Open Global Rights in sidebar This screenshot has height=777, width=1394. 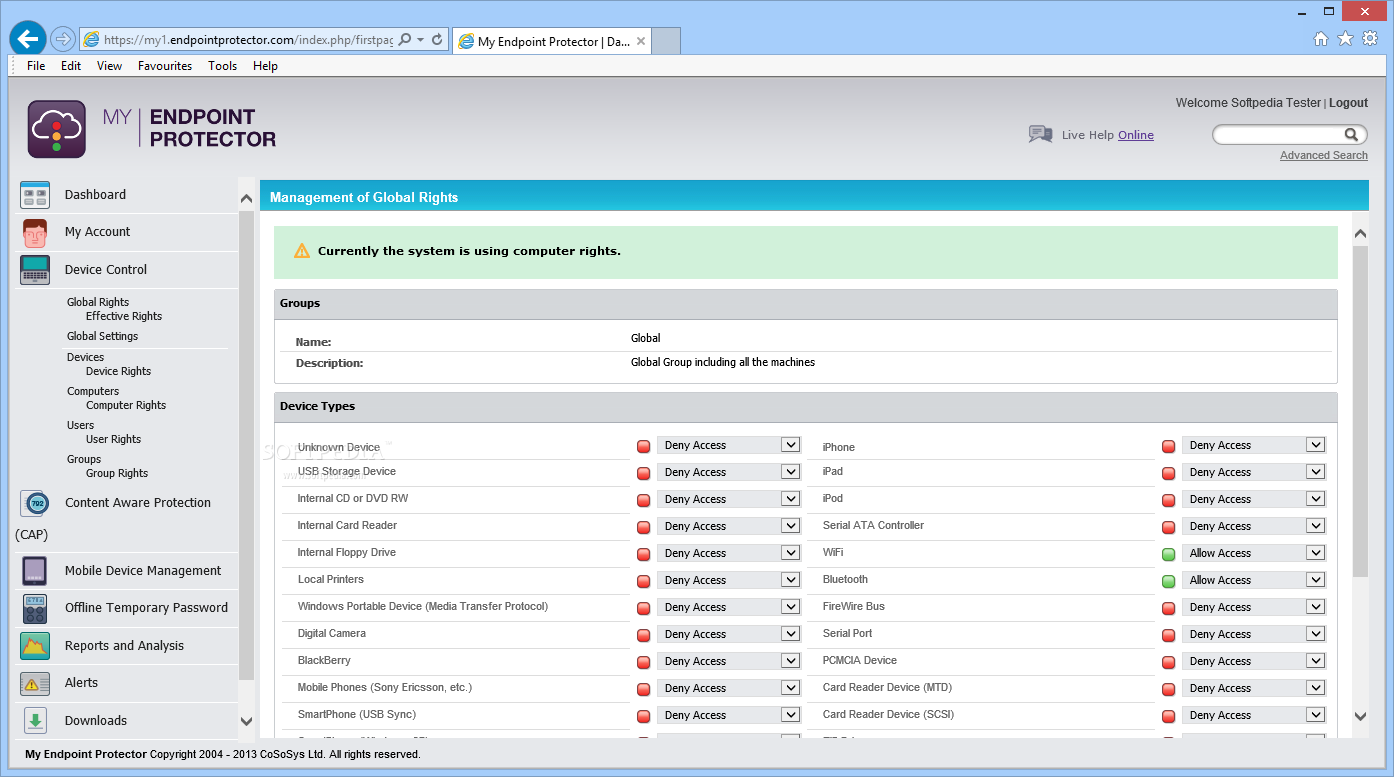point(98,302)
